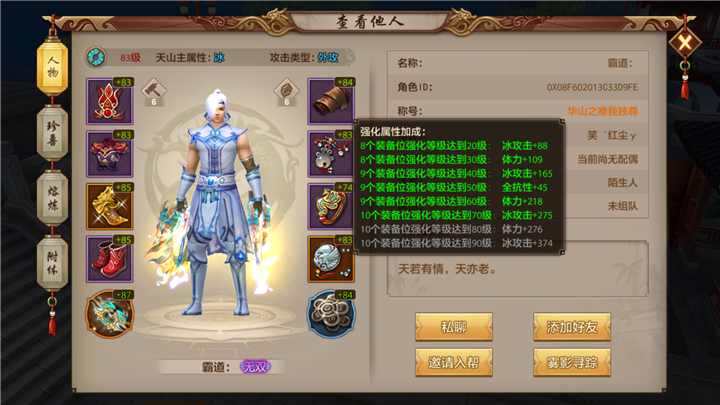Open the red shoes equipment slot
This screenshot has height=405, width=720.
point(110,259)
